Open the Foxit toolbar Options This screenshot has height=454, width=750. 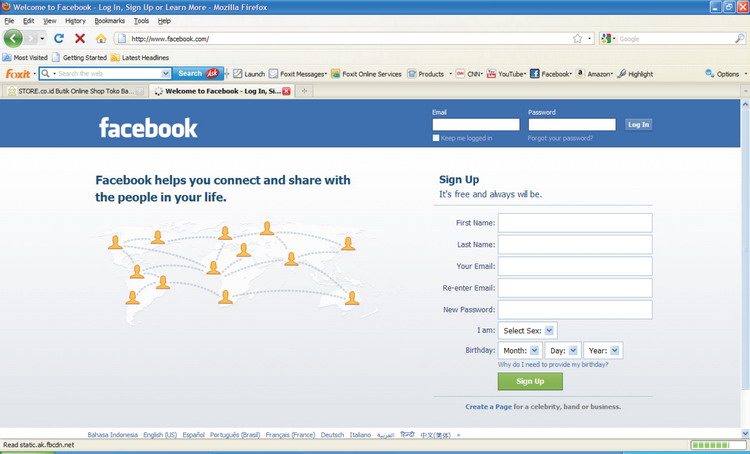click(x=722, y=74)
